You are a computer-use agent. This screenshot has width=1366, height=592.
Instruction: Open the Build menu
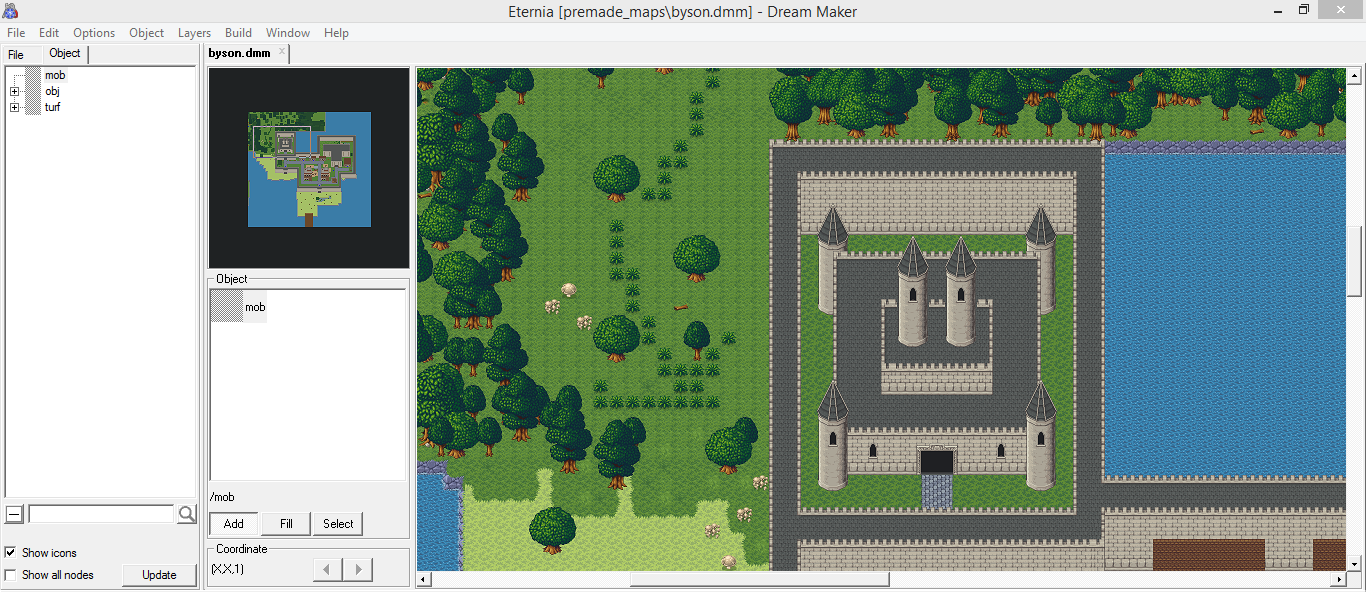click(x=238, y=33)
